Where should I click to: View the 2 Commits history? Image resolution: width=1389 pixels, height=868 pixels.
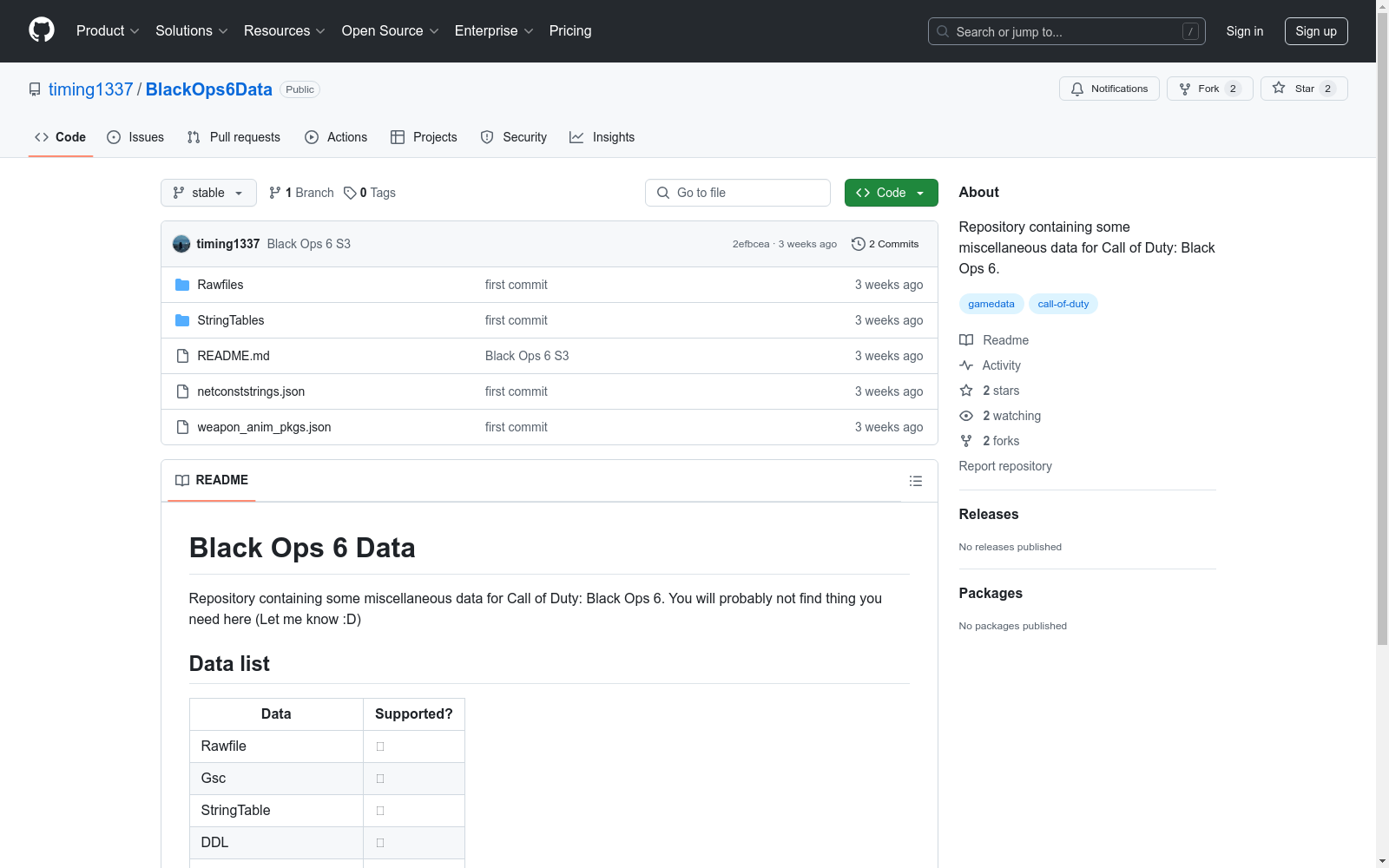[885, 244]
